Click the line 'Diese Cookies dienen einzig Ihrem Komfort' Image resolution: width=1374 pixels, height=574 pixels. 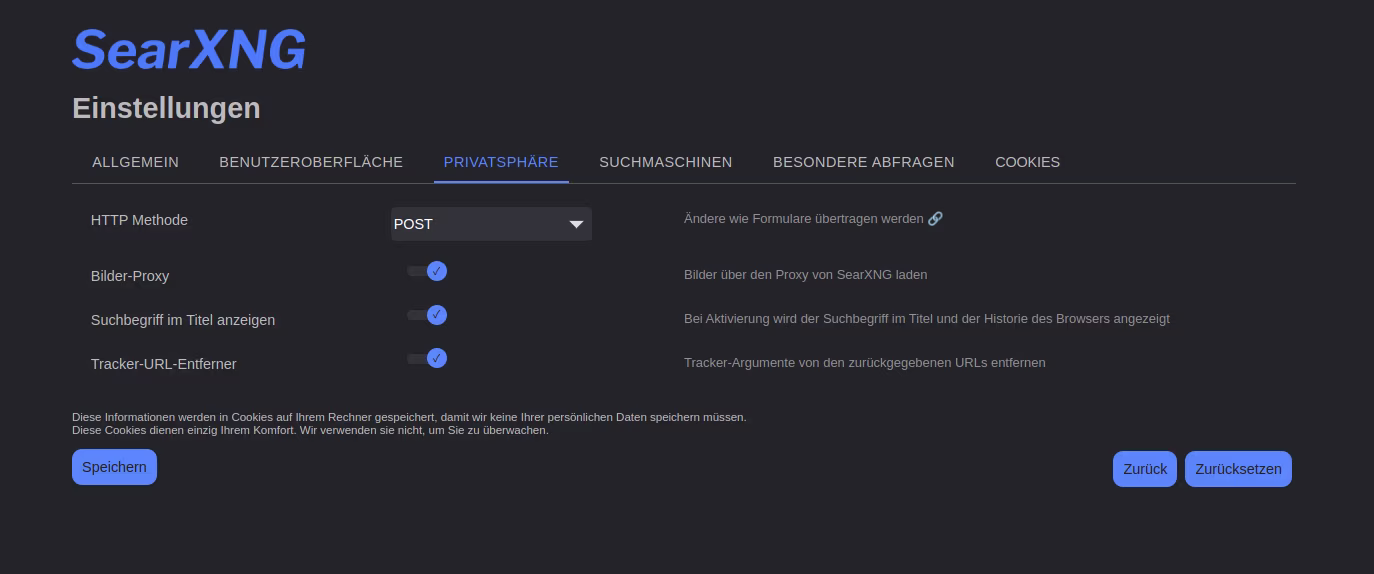pyautogui.click(x=310, y=430)
